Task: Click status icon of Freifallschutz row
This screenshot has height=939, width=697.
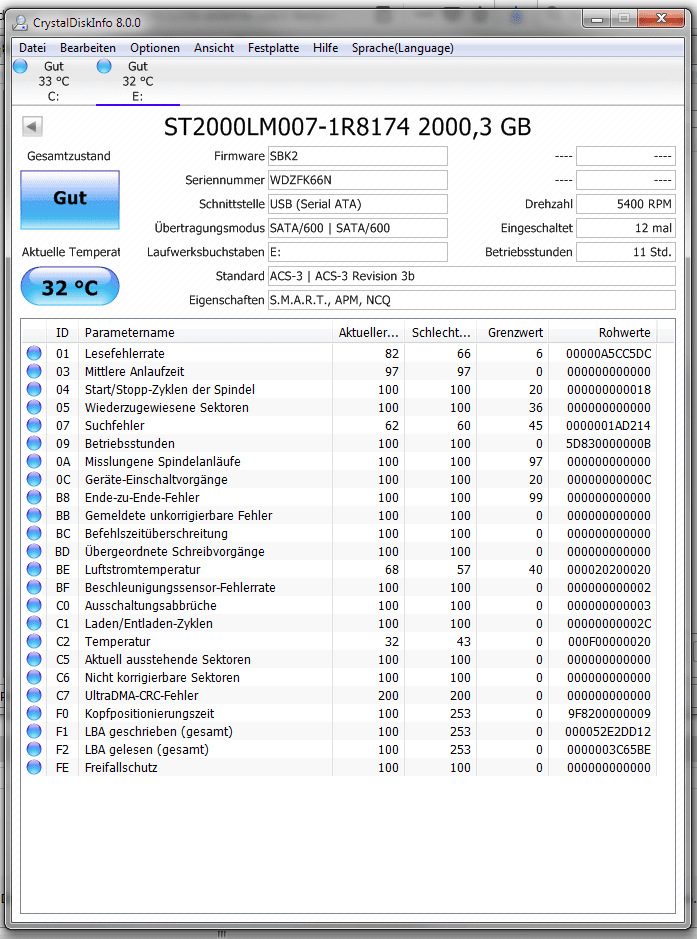Action: pos(34,767)
